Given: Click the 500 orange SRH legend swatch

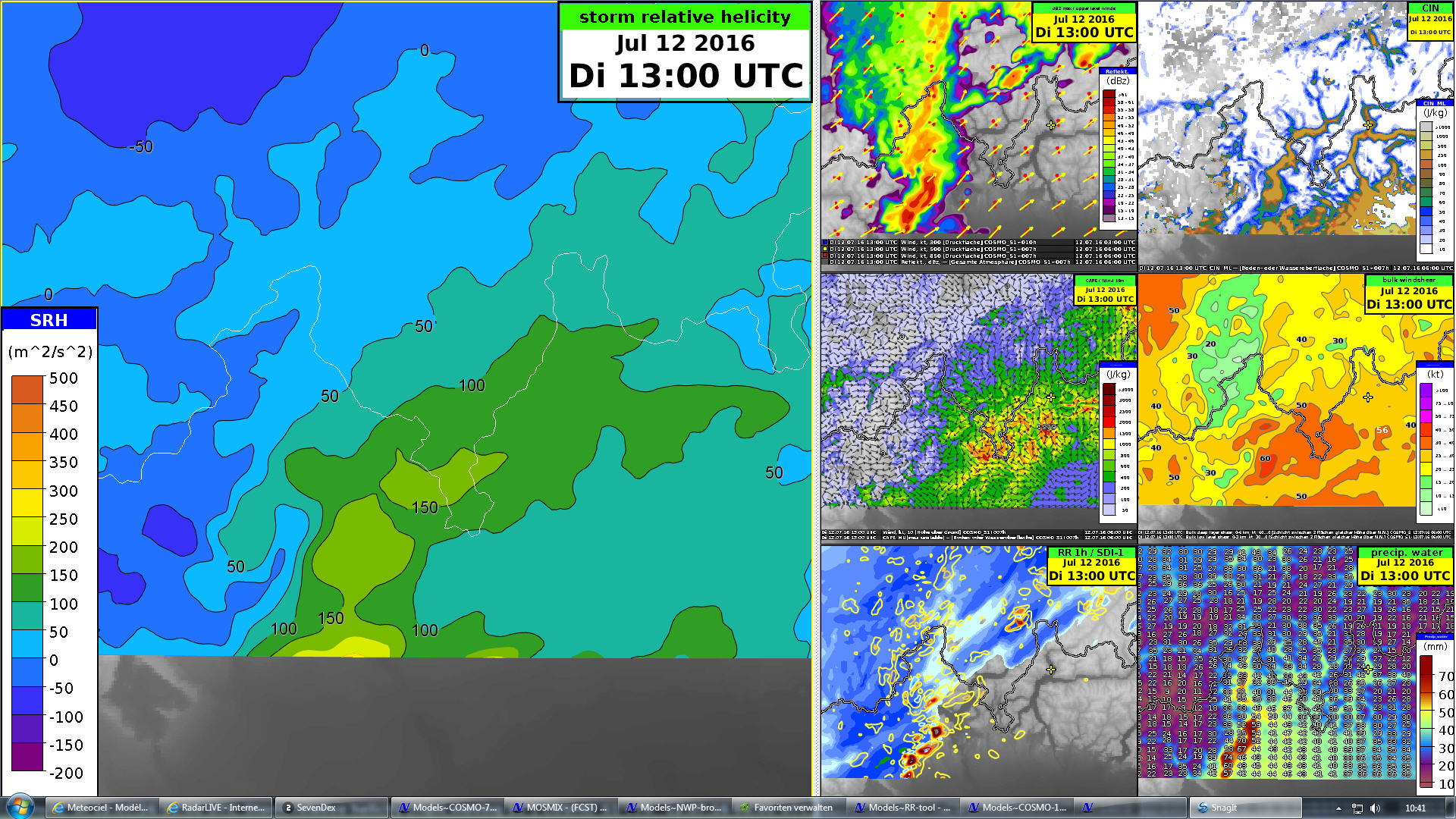Looking at the screenshot, I should coord(27,389).
